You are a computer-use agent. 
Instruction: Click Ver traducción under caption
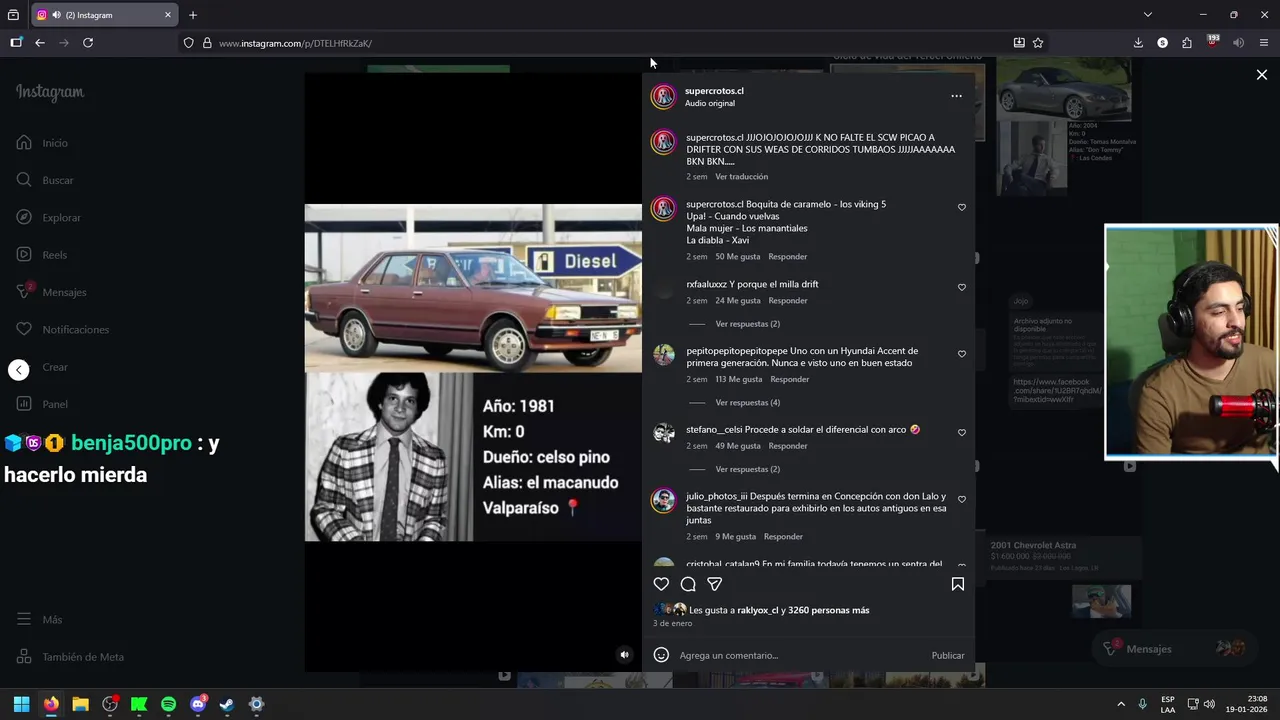pos(741,177)
